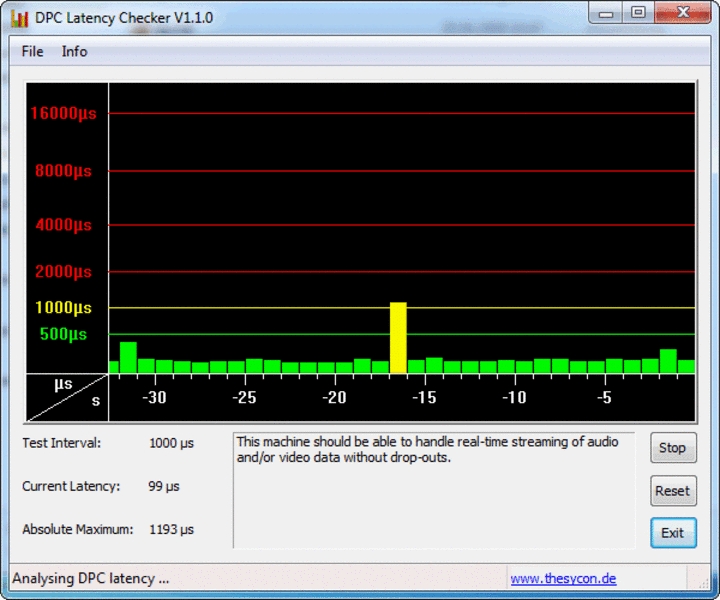Open the File menu
This screenshot has width=720, height=600.
click(x=32, y=51)
